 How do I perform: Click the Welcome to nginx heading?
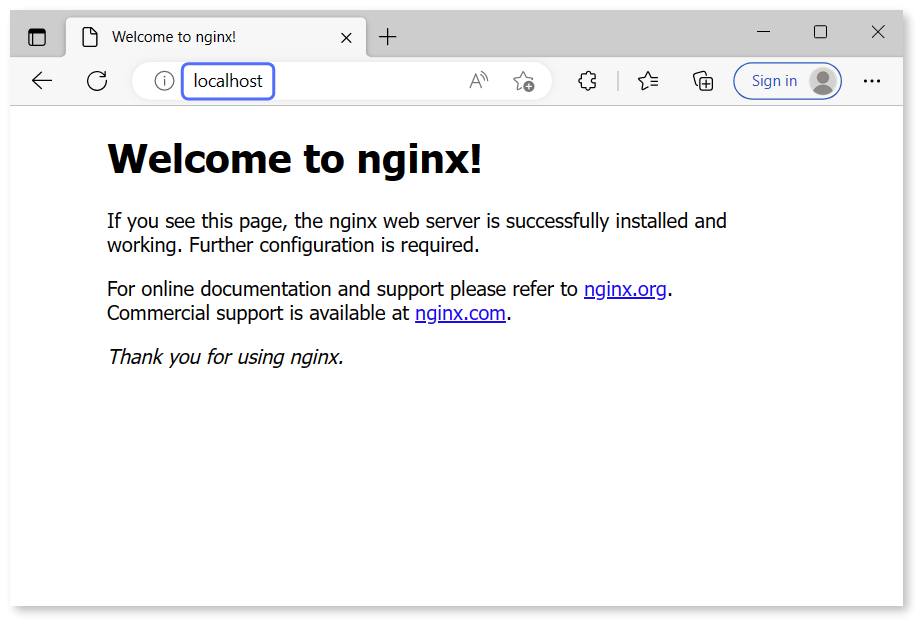click(x=294, y=158)
